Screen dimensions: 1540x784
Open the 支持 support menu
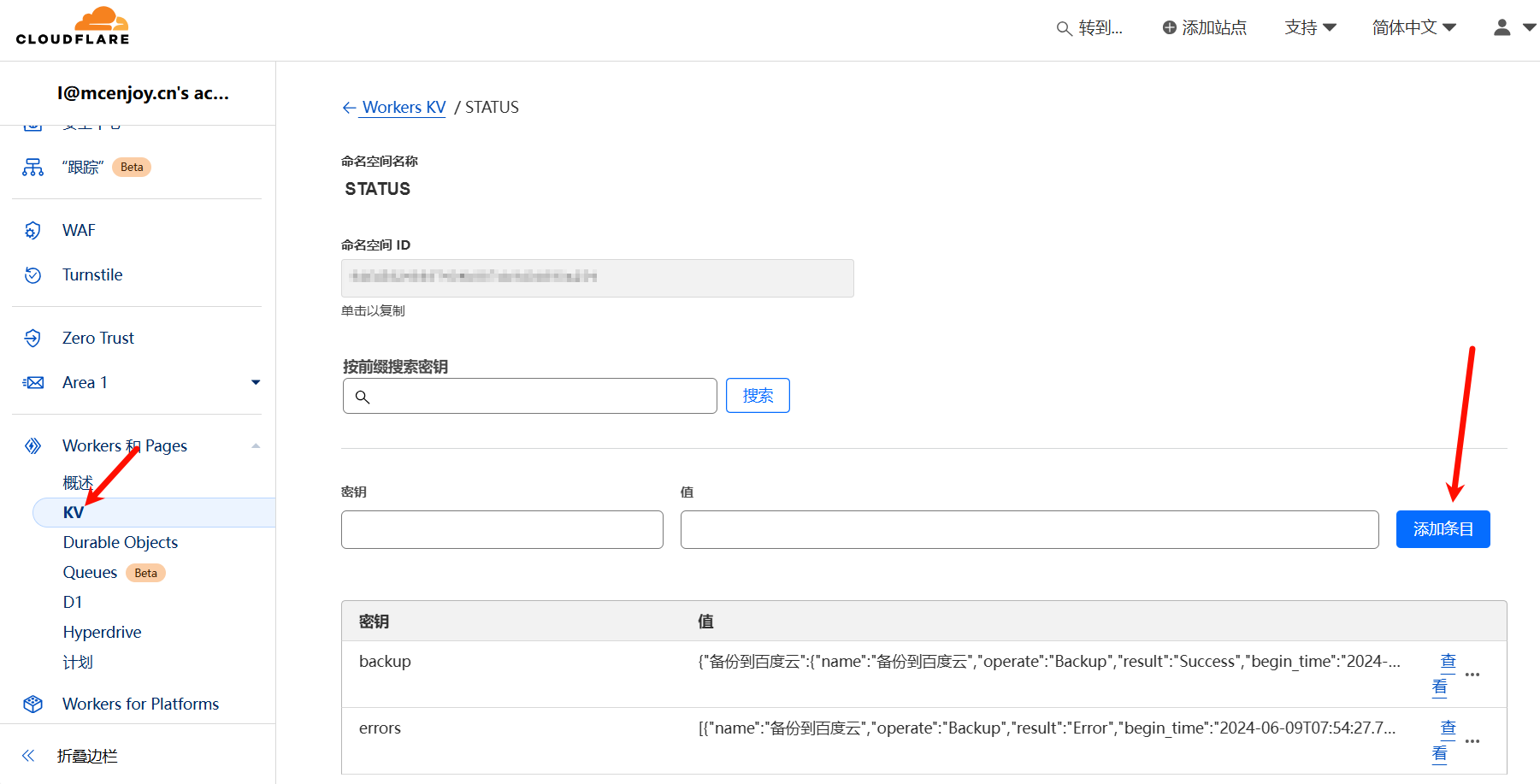1310,28
